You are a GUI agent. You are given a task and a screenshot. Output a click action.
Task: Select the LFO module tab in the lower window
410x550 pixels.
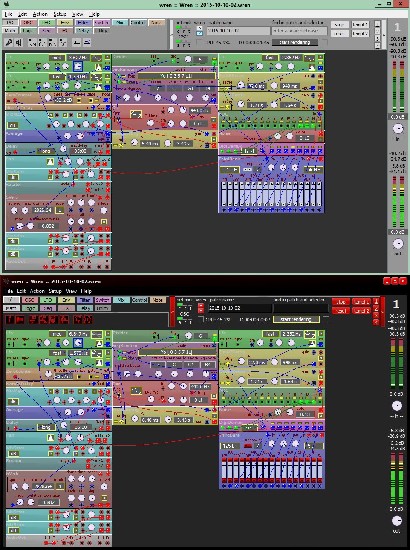[48, 300]
